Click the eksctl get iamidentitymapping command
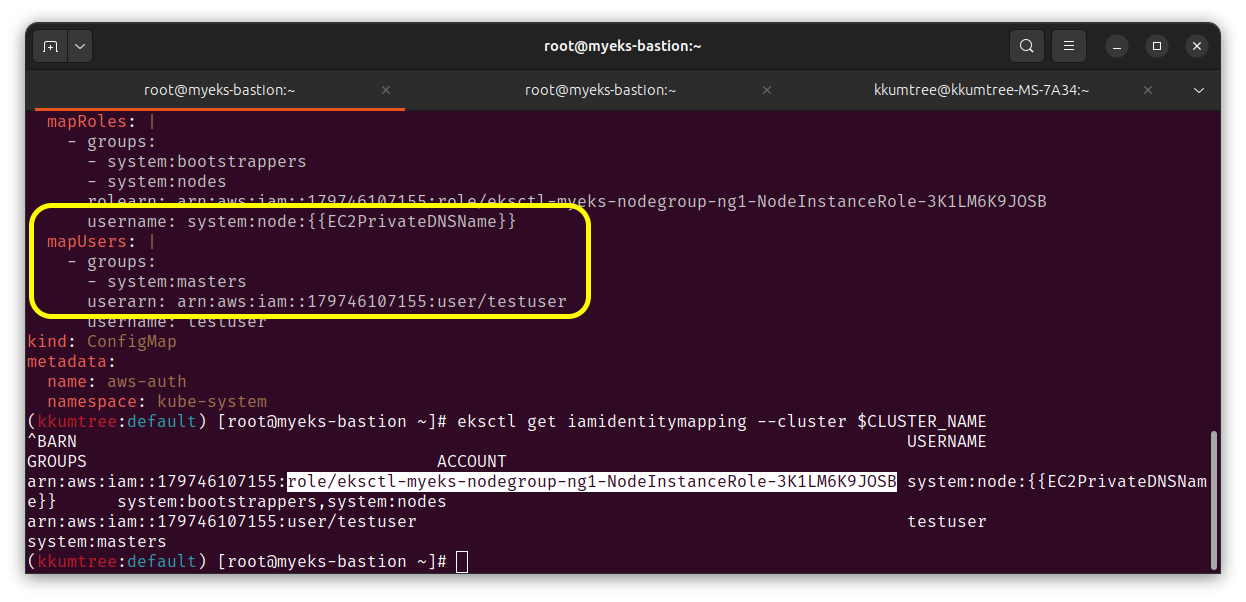Image resolution: width=1246 pixels, height=602 pixels. click(722, 421)
